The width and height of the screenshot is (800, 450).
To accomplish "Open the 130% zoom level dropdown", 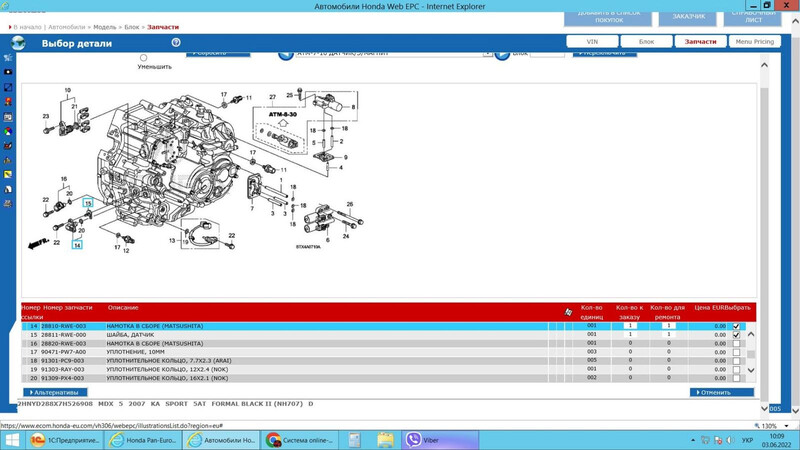I will tap(787, 426).
